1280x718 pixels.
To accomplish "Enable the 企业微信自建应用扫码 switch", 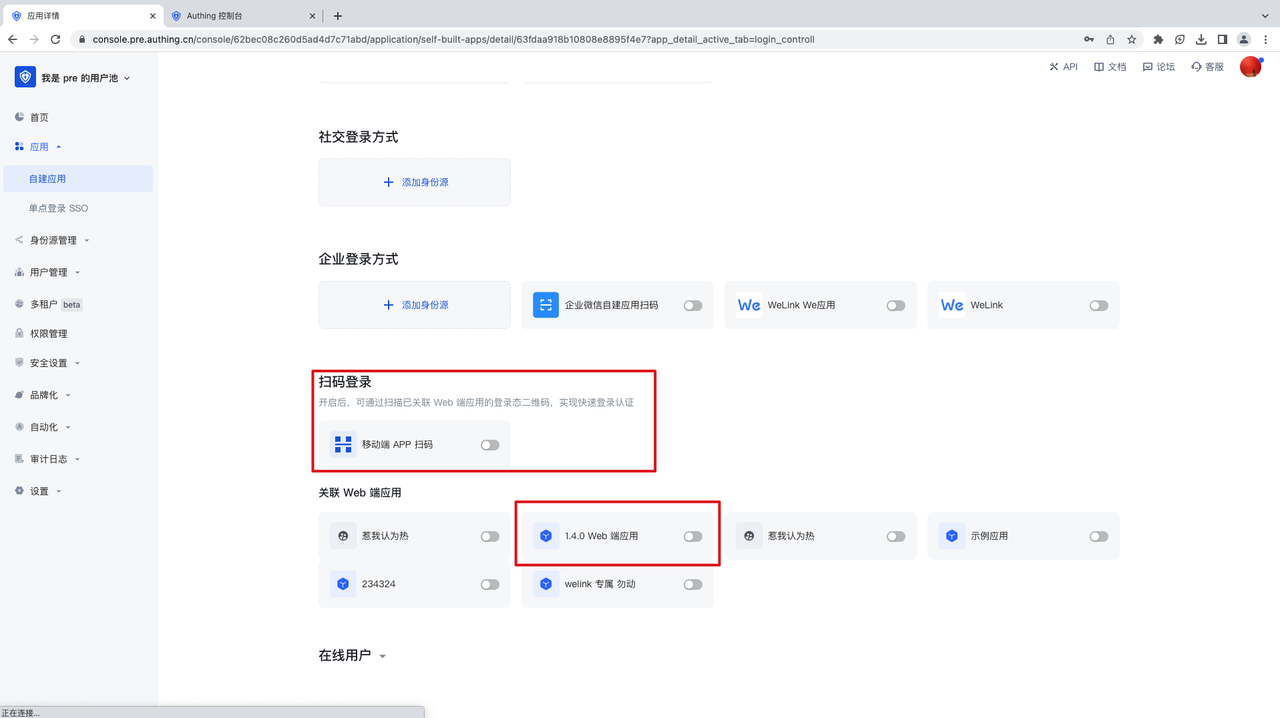I will [x=692, y=306].
